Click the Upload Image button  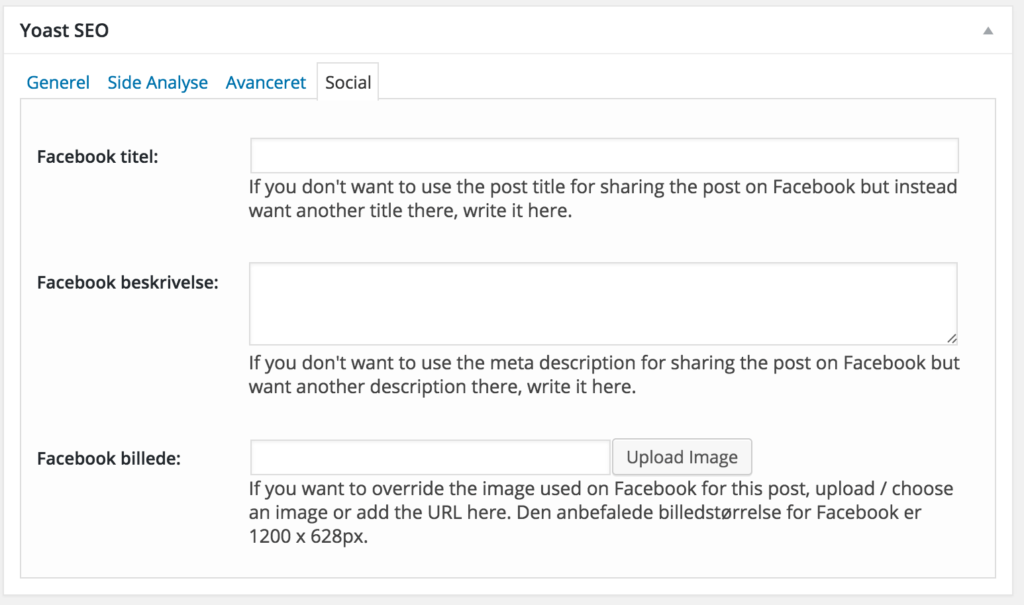click(x=682, y=457)
